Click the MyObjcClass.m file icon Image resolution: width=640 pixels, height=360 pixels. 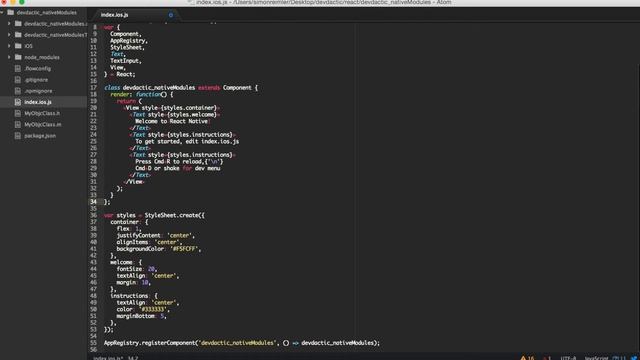[x=18, y=124]
